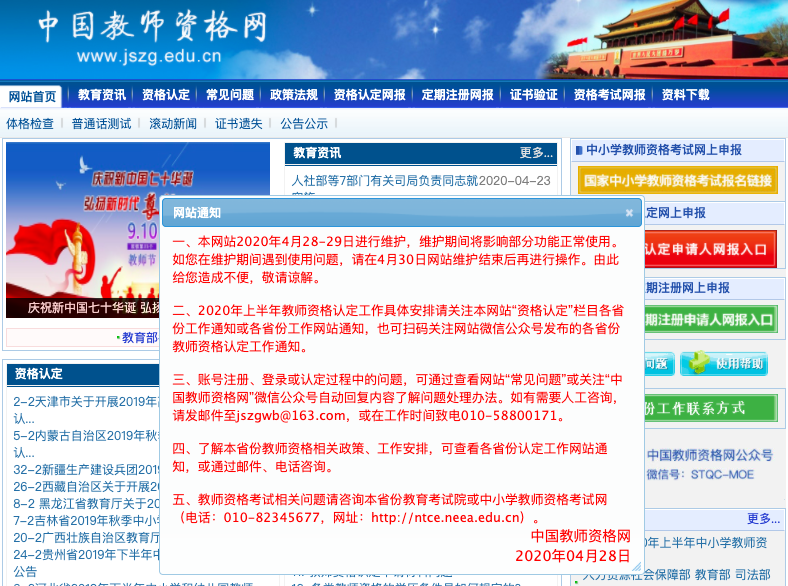Click 资格认定网报 navigation item
The image size is (788, 586).
click(x=369, y=94)
